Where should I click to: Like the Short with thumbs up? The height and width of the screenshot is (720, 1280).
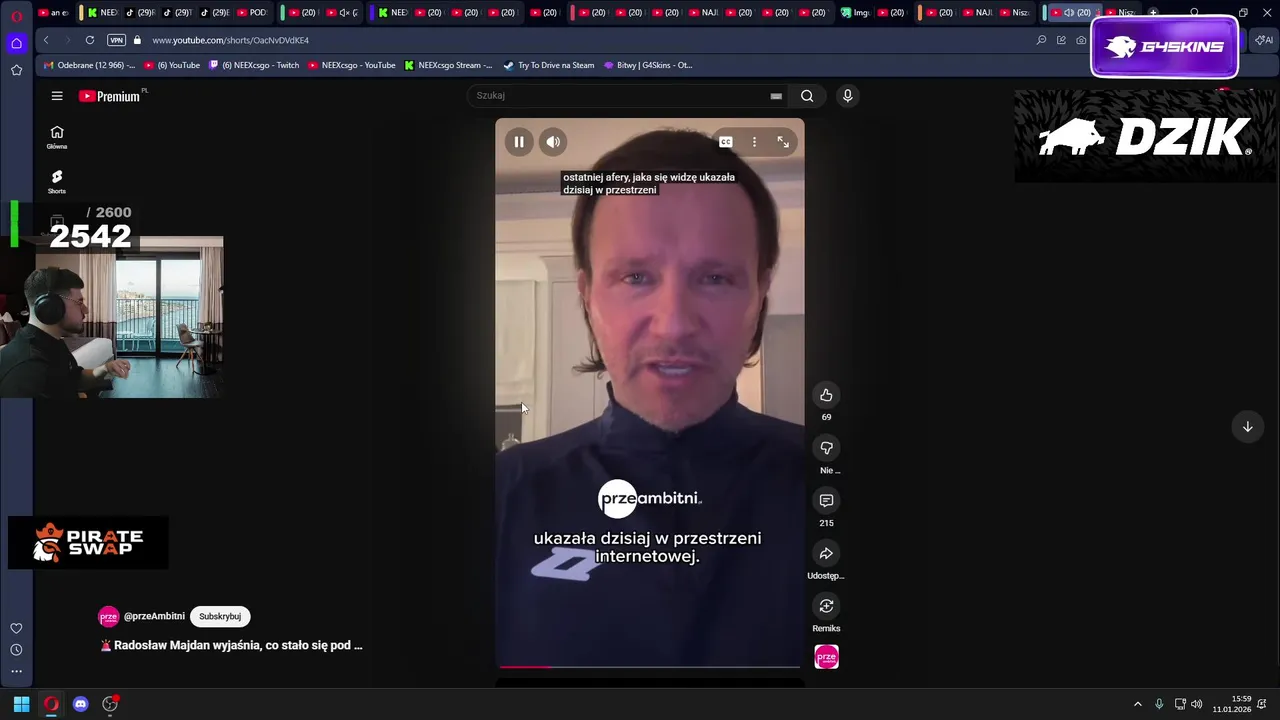826,395
